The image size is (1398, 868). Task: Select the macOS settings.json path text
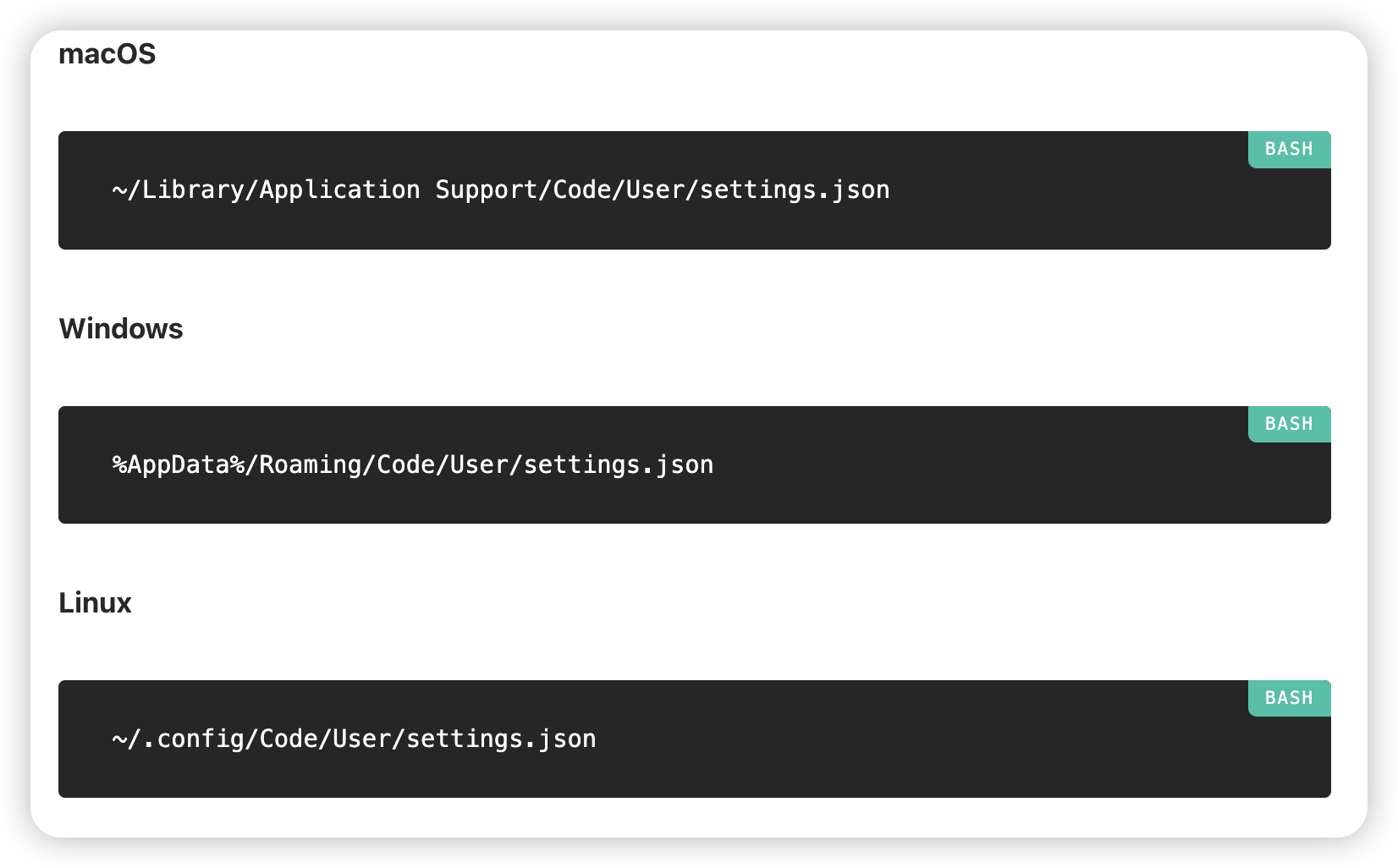click(x=500, y=190)
